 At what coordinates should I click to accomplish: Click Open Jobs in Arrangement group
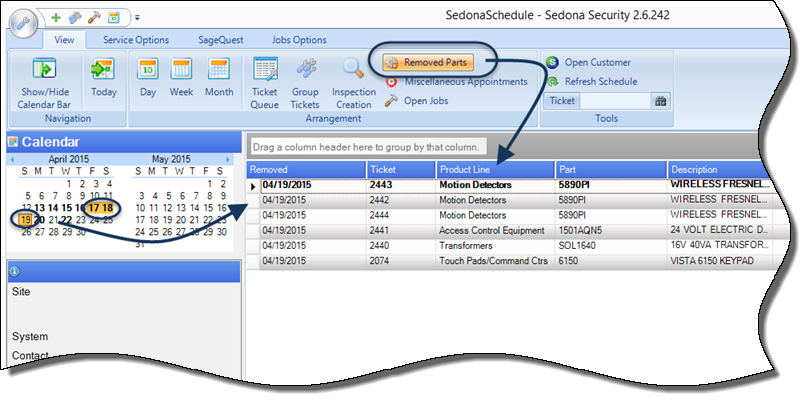(416, 101)
